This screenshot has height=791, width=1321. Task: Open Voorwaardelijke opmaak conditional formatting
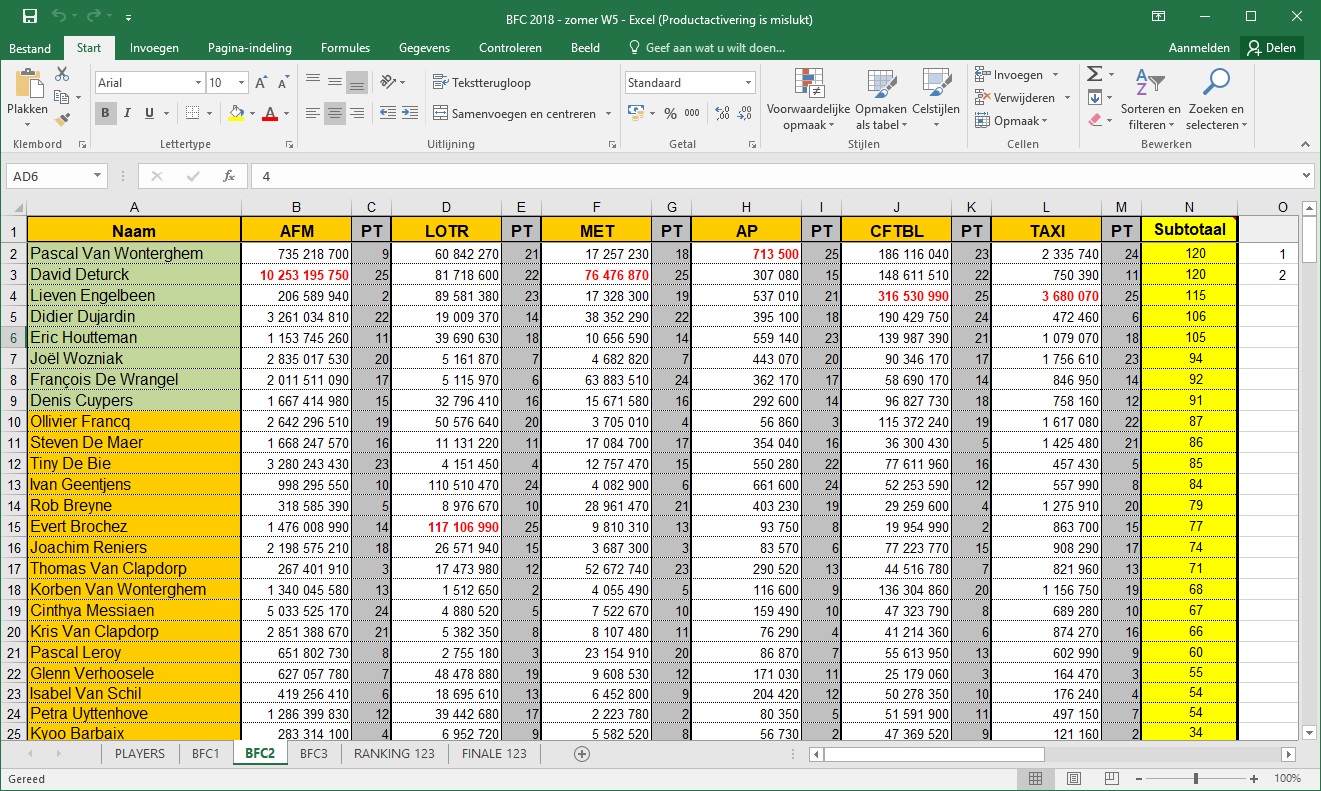808,100
